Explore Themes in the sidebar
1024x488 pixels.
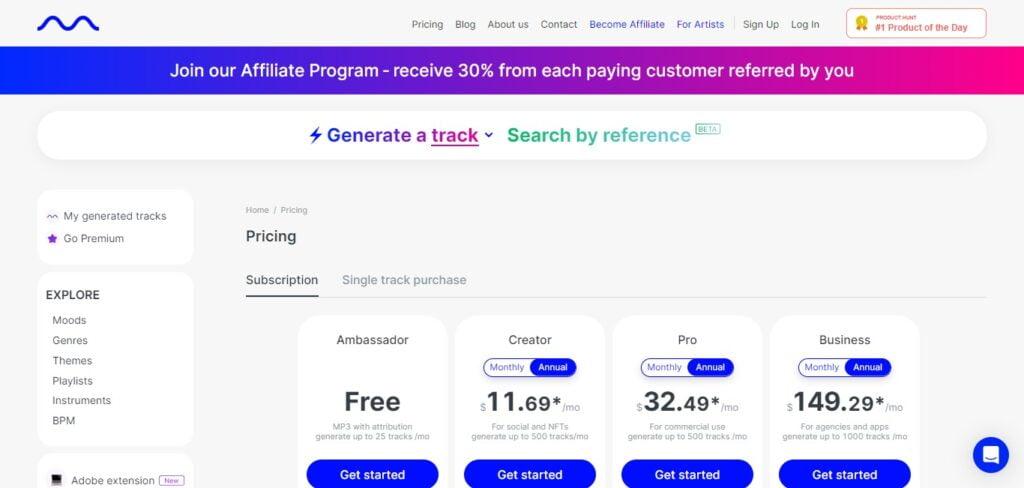[x=72, y=361]
